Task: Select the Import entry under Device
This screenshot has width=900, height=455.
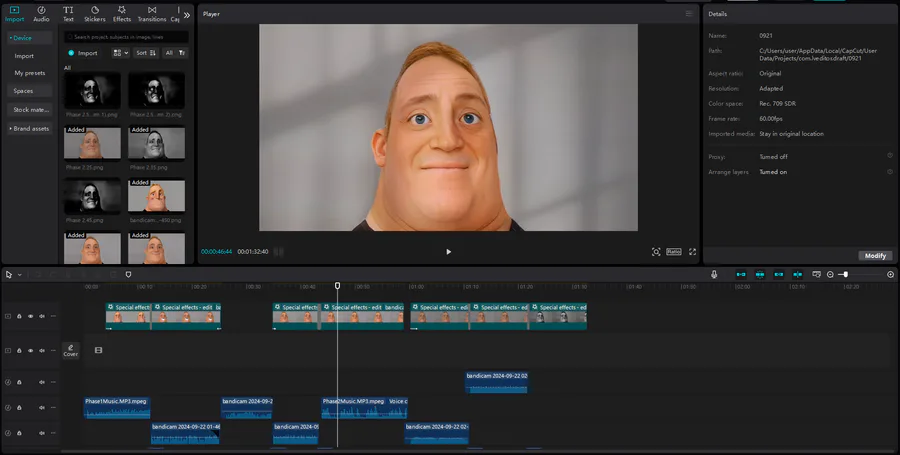Action: 24,56
